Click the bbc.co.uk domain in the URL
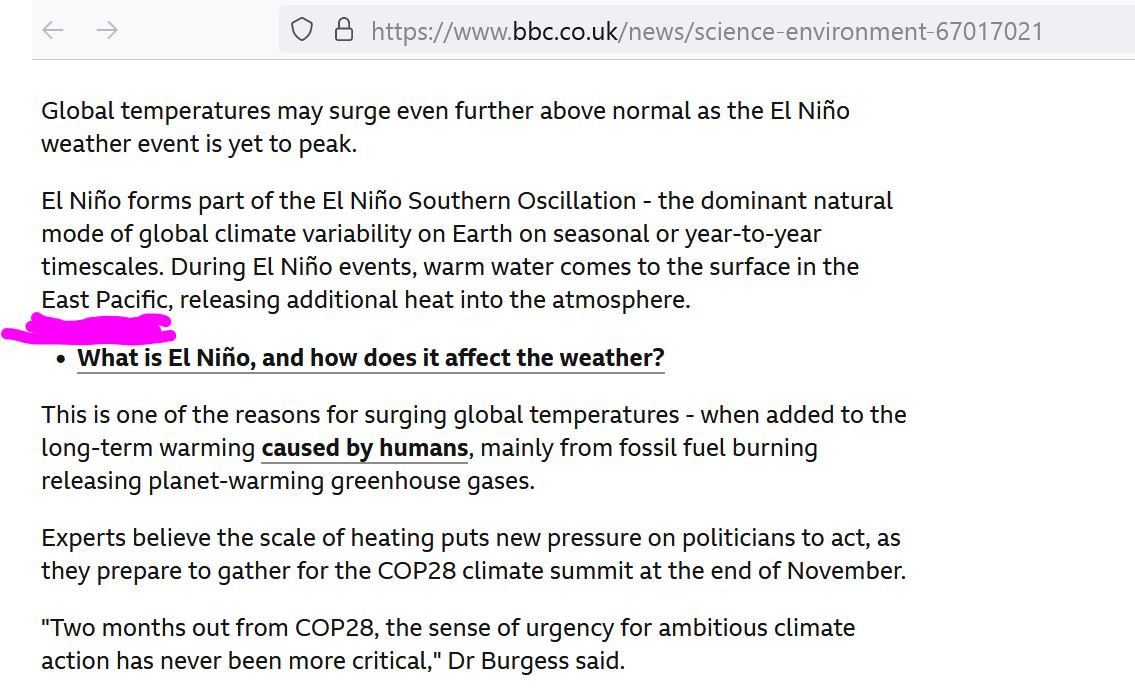The image size is (1135, 688). click(565, 31)
